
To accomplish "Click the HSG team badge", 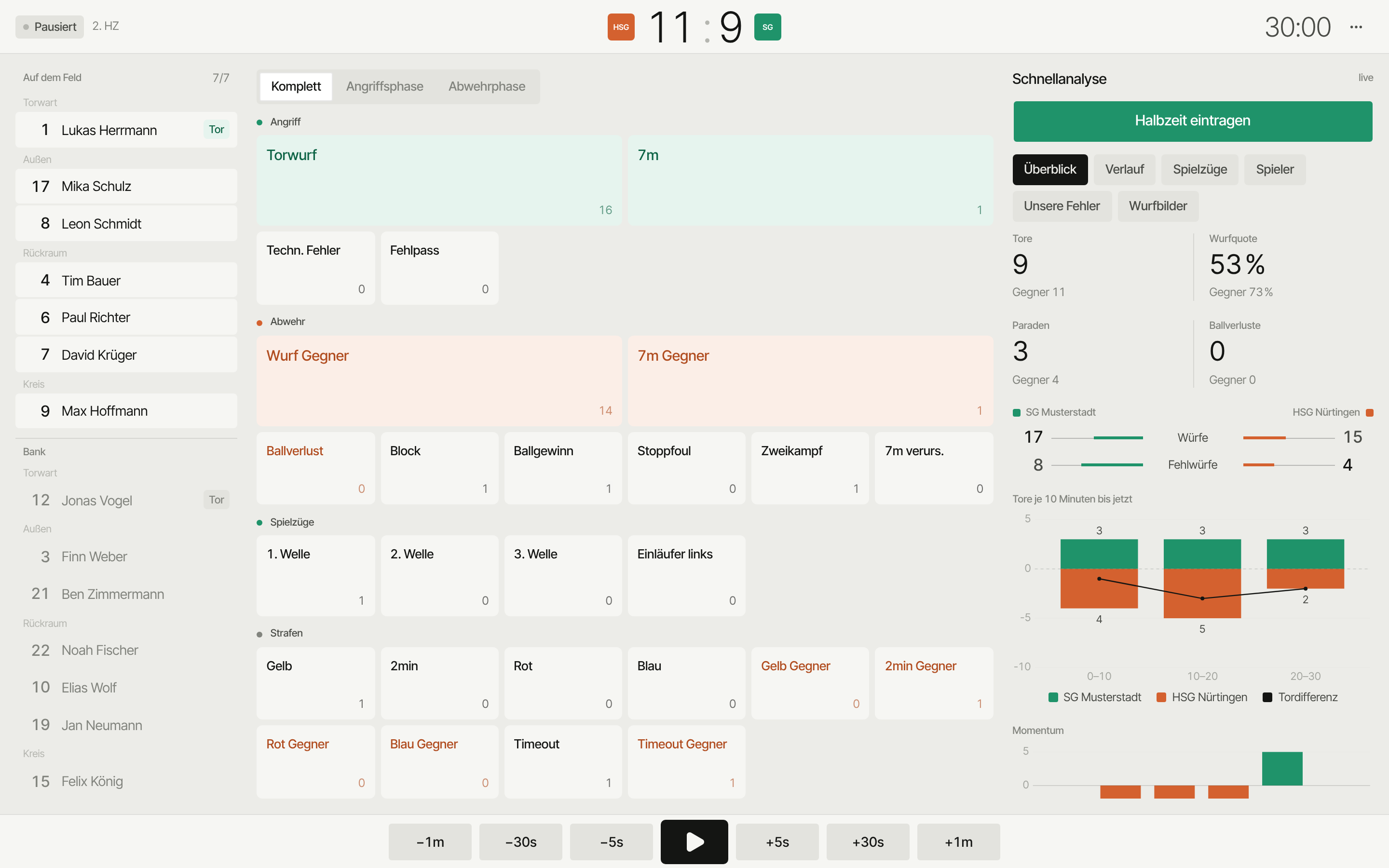I will [x=621, y=27].
